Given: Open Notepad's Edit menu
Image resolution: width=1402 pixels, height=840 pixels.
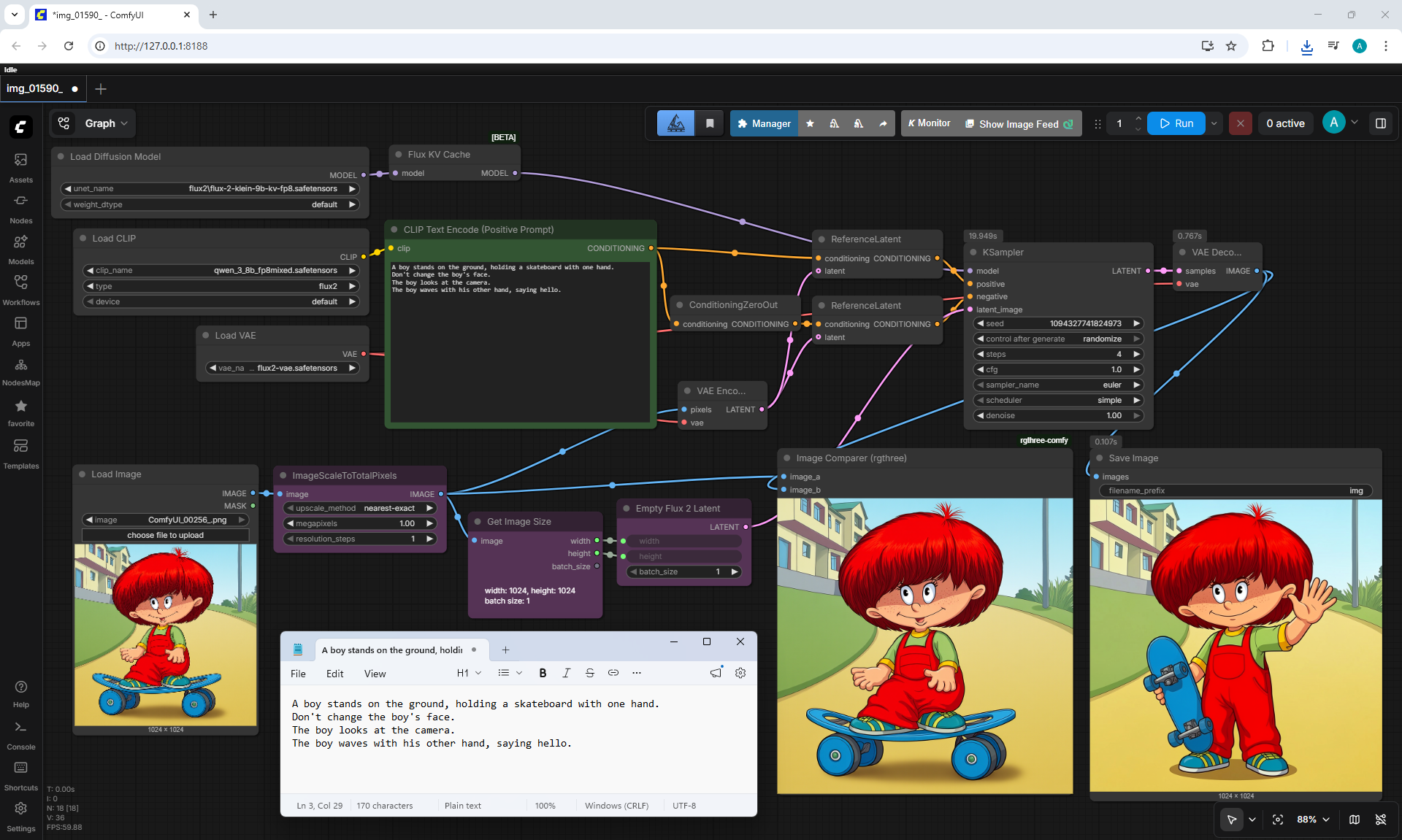Looking at the screenshot, I should pyautogui.click(x=334, y=674).
